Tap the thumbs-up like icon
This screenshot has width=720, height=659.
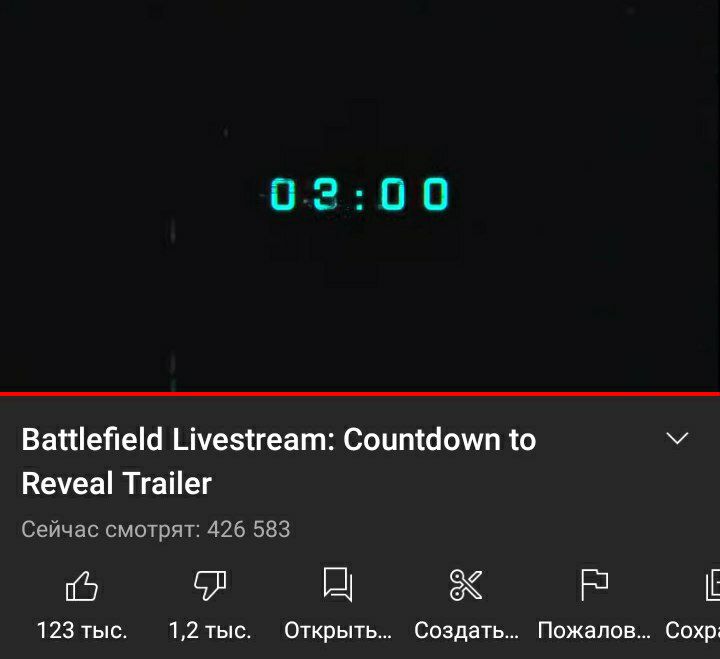tap(82, 586)
